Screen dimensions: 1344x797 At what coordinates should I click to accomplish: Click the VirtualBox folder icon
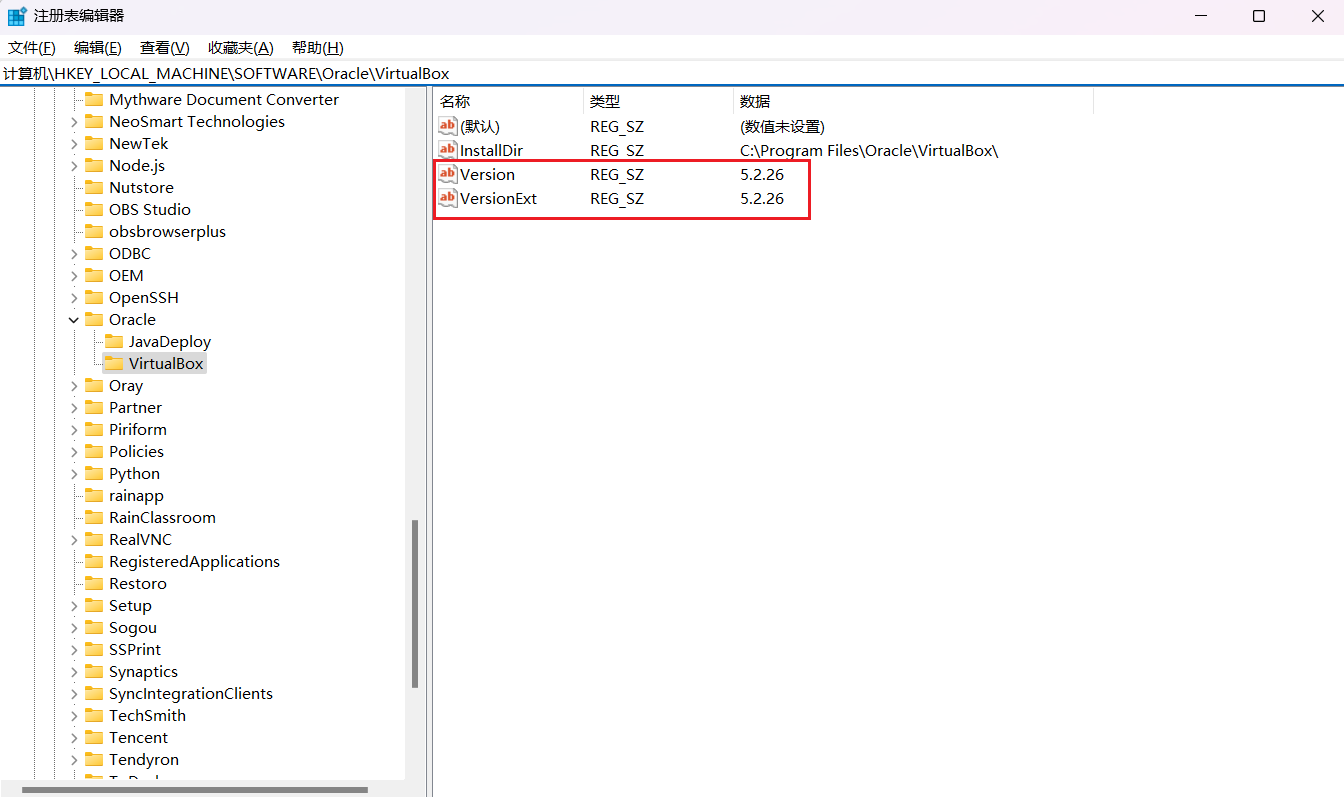113,363
